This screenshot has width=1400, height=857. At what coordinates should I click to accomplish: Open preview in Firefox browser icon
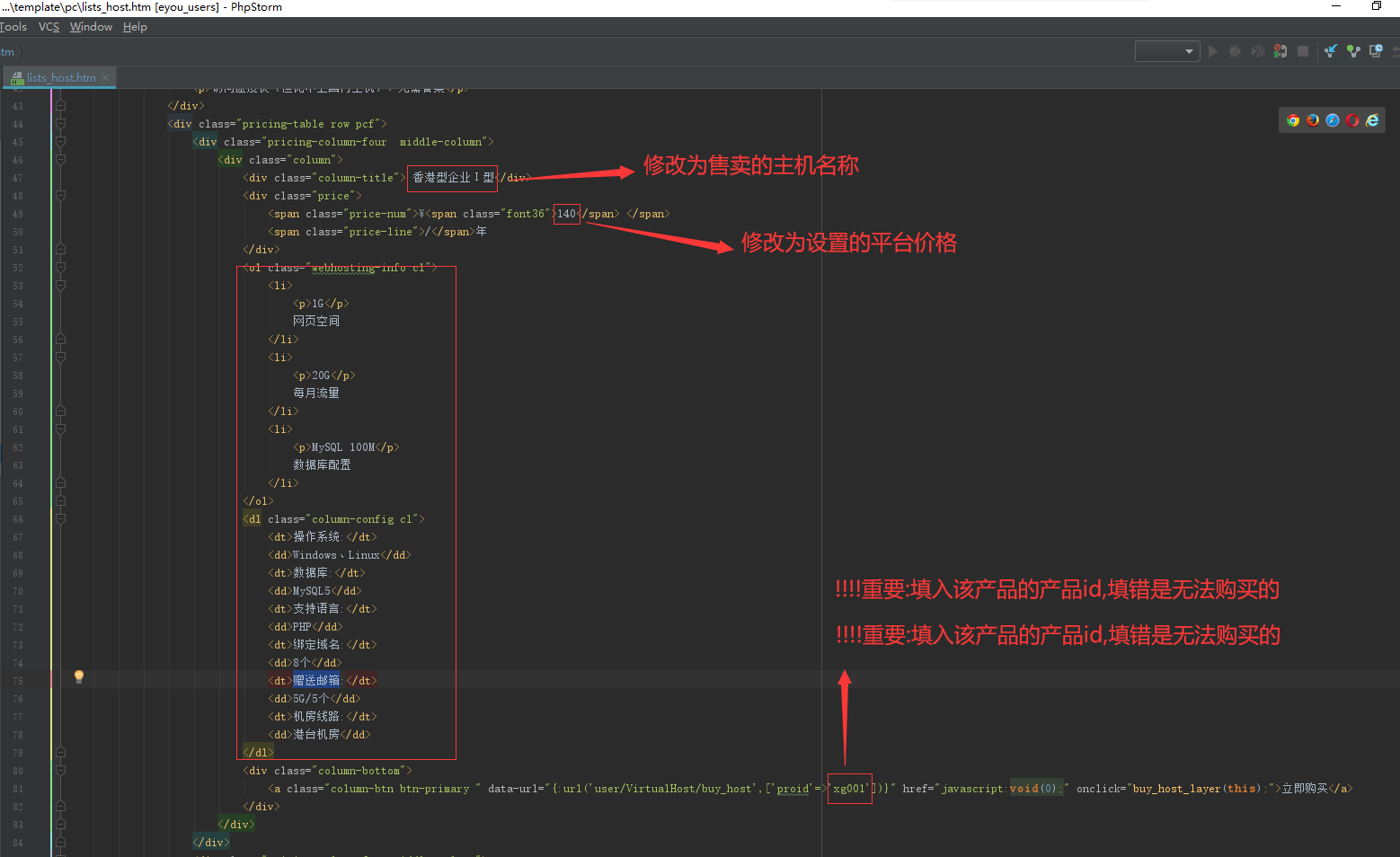pos(1313,120)
